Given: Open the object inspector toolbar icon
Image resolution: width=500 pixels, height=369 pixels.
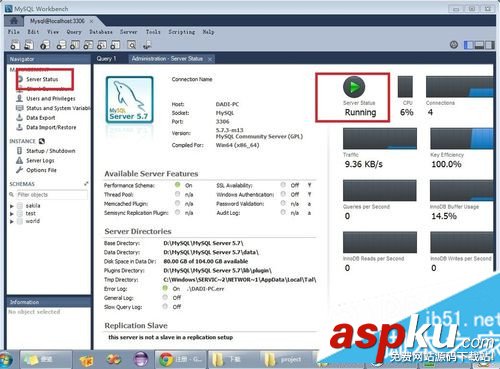Looking at the screenshot, I should coord(45,45).
